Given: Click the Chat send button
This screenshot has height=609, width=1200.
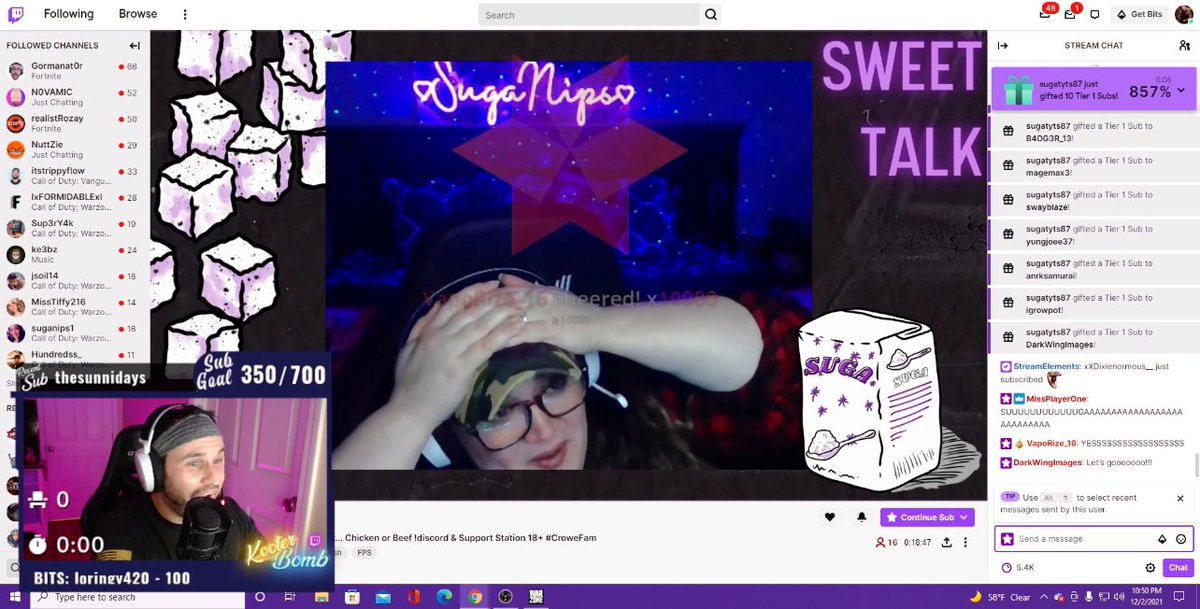Looking at the screenshot, I should click(x=1178, y=567).
